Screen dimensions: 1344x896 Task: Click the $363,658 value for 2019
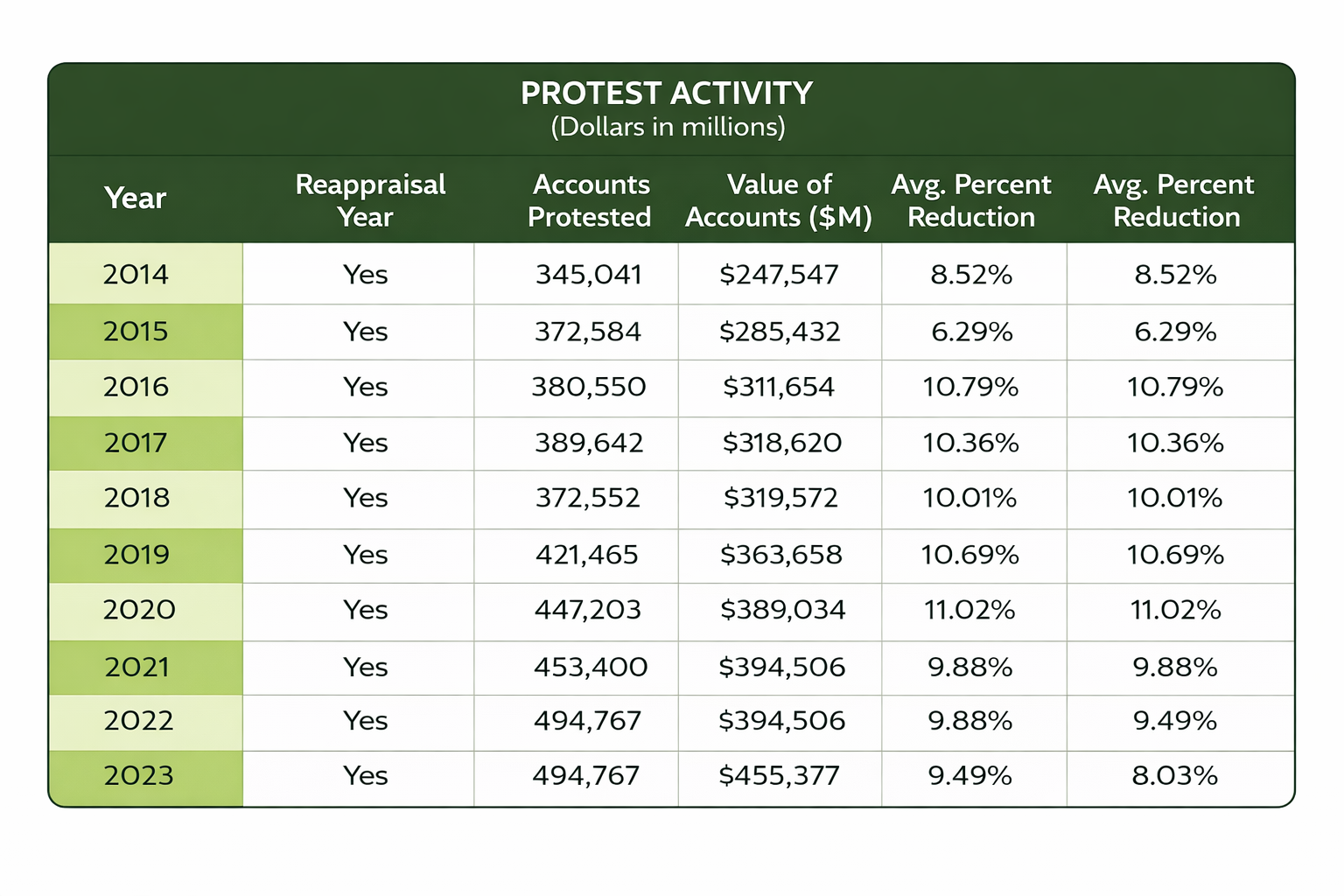coord(780,555)
